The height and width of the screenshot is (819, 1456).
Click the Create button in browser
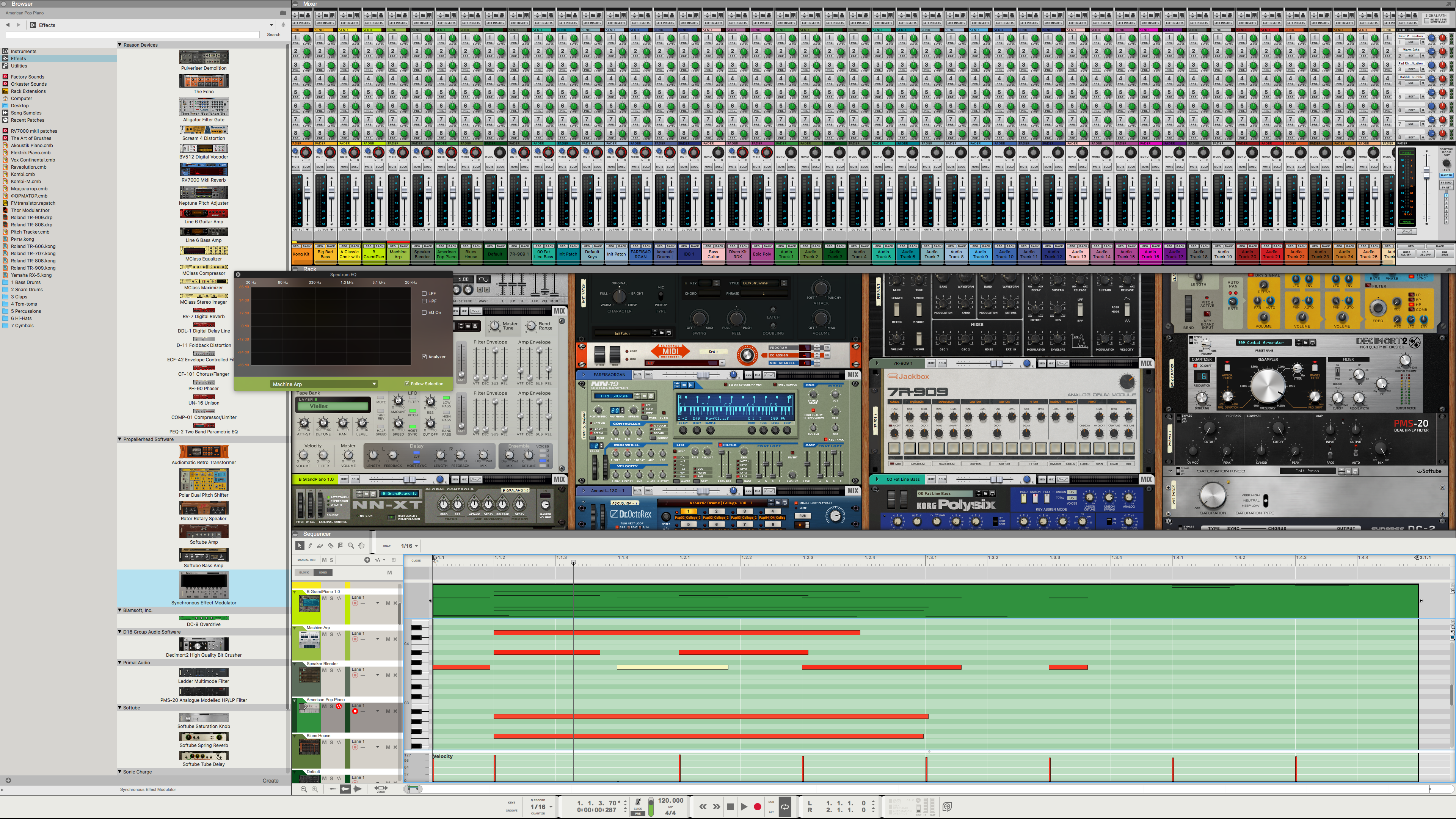coord(270,781)
